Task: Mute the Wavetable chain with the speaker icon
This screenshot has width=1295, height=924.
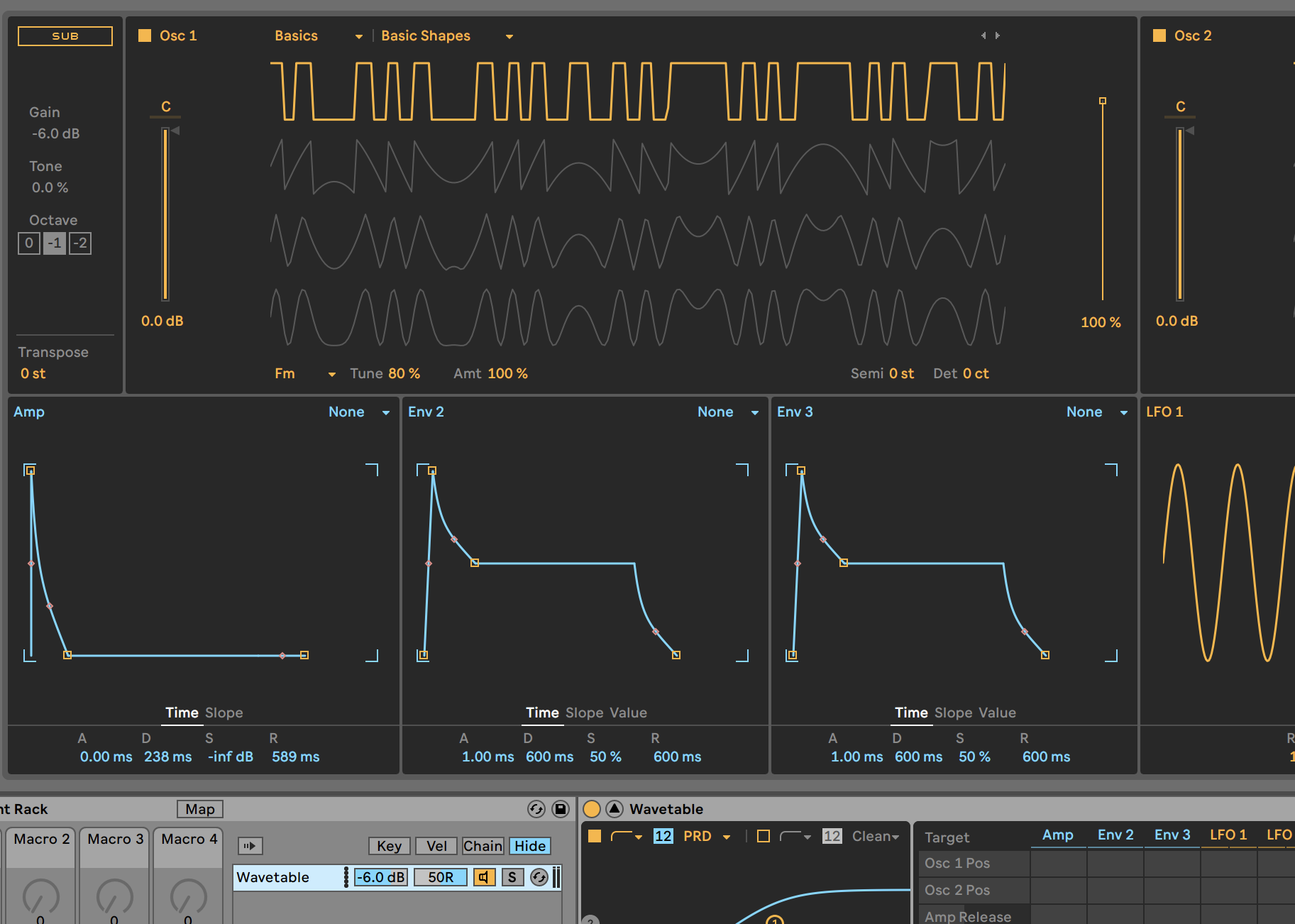Action: (484, 877)
